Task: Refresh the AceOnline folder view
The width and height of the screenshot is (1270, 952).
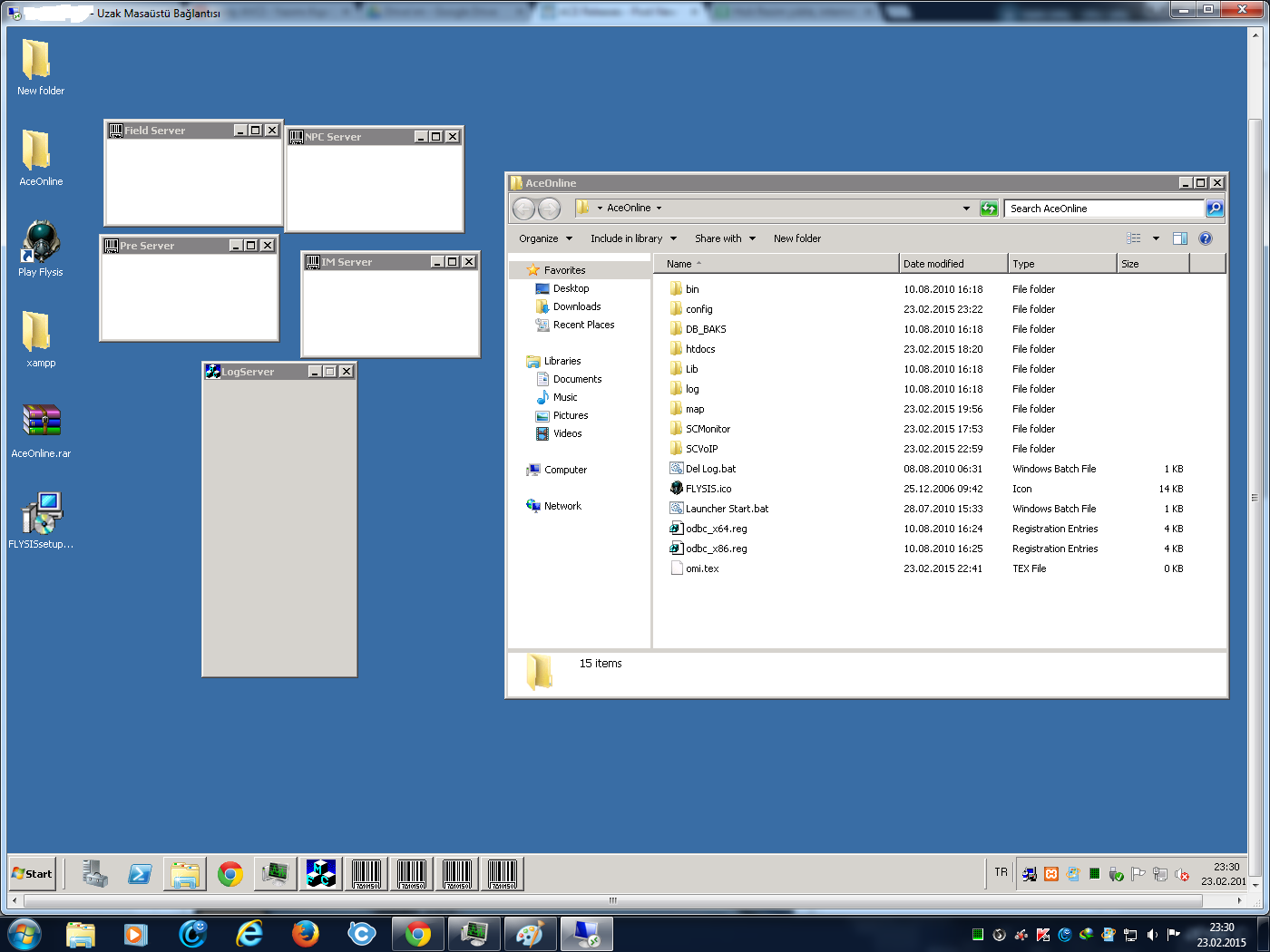Action: pyautogui.click(x=989, y=209)
